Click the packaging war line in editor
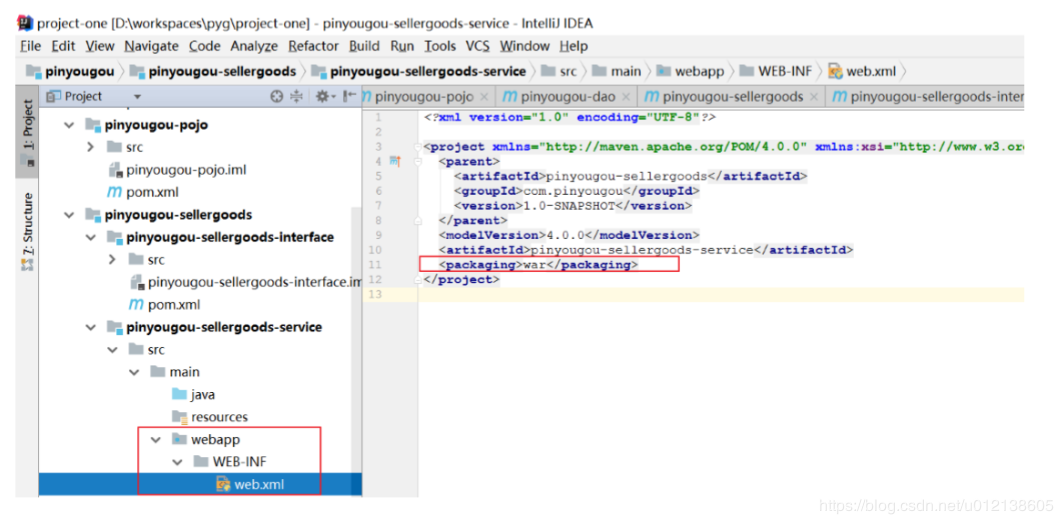 [x=538, y=265]
